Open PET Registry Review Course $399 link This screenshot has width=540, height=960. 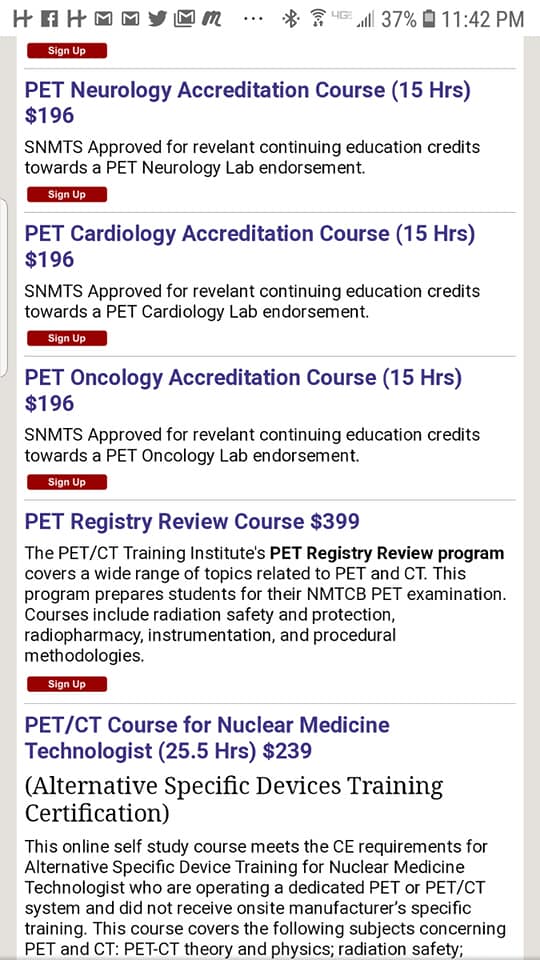(x=192, y=522)
